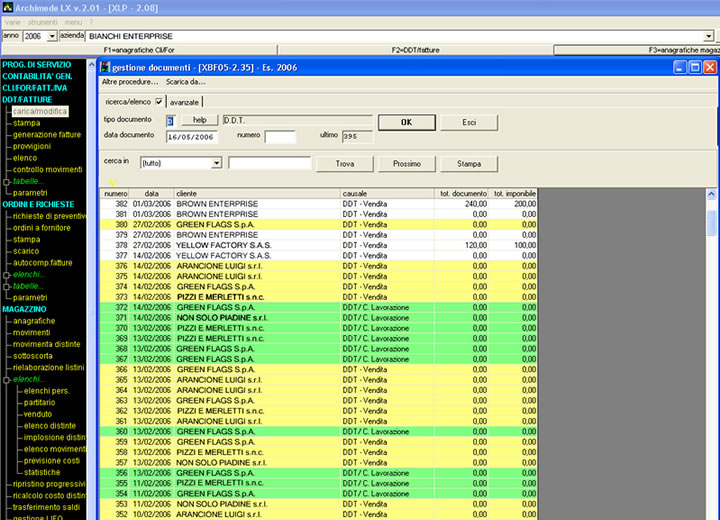Open CONTABILITA' GEN. section
This screenshot has height=520, width=720.
coord(37,76)
